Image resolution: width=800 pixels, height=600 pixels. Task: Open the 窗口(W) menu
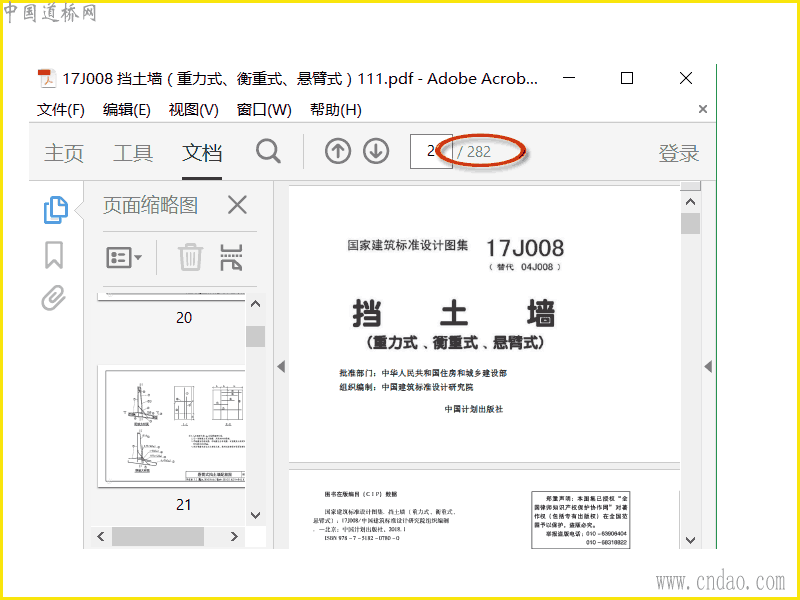(264, 110)
